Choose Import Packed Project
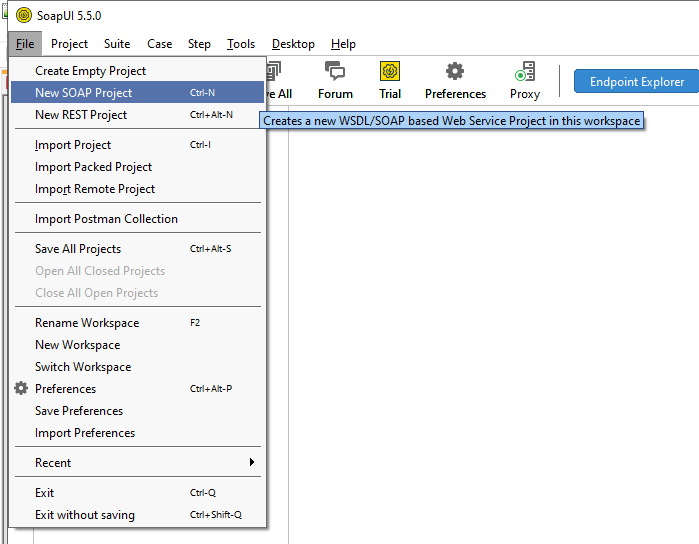 click(x=137, y=166)
